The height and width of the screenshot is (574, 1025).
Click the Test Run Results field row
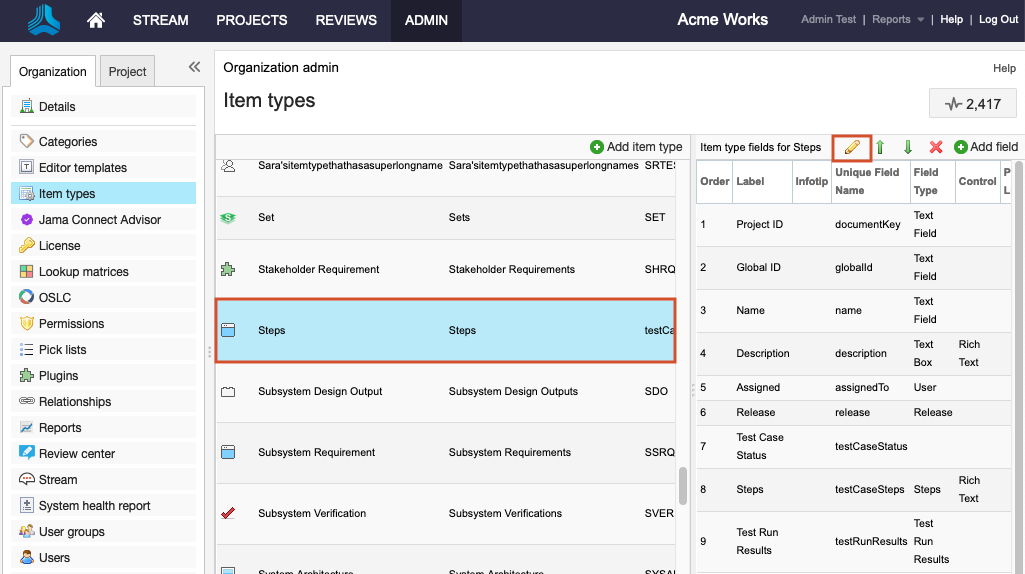click(854, 541)
